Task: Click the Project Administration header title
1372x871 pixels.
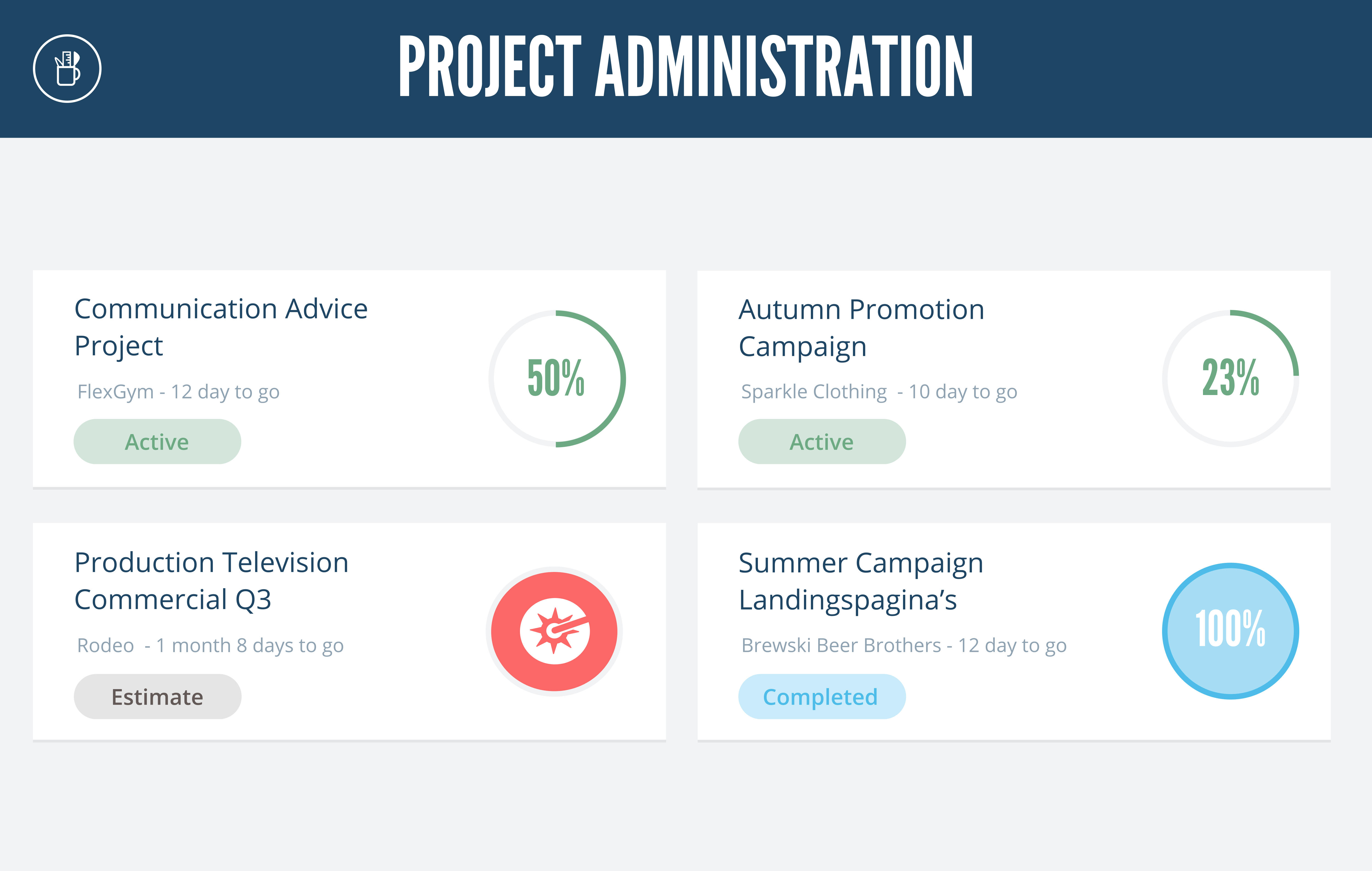Action: tap(686, 67)
